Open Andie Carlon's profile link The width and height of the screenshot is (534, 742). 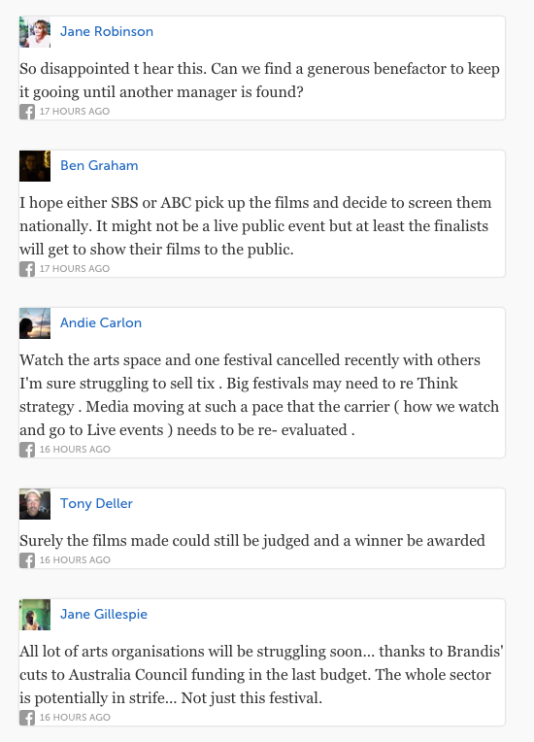(x=101, y=323)
